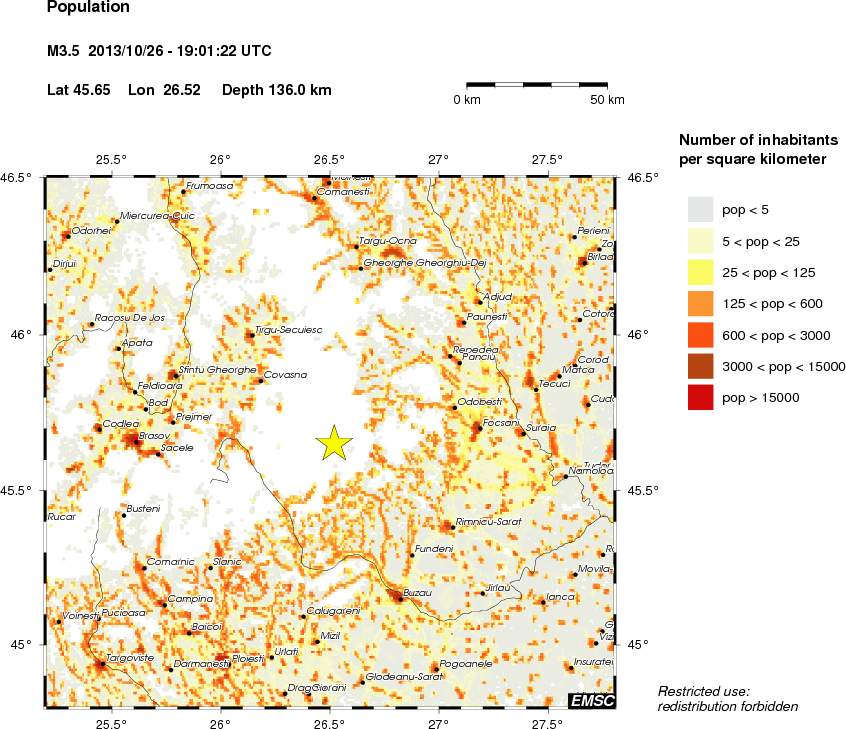Select the Brasov city dot marker
The height and width of the screenshot is (729, 846).
point(137,442)
